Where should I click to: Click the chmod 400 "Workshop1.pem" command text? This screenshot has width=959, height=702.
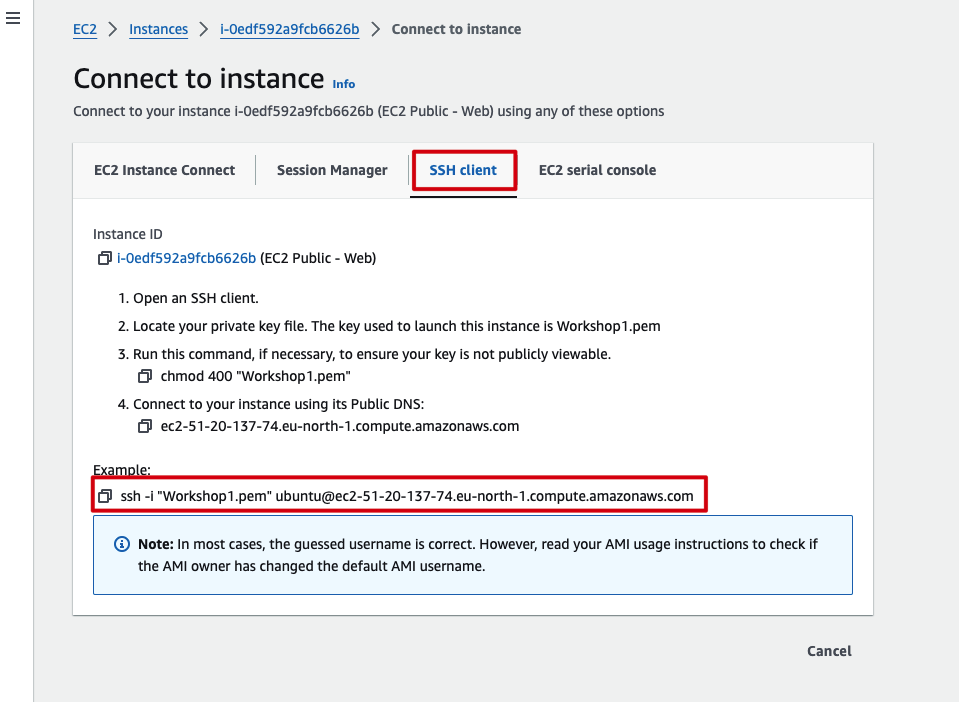256,376
